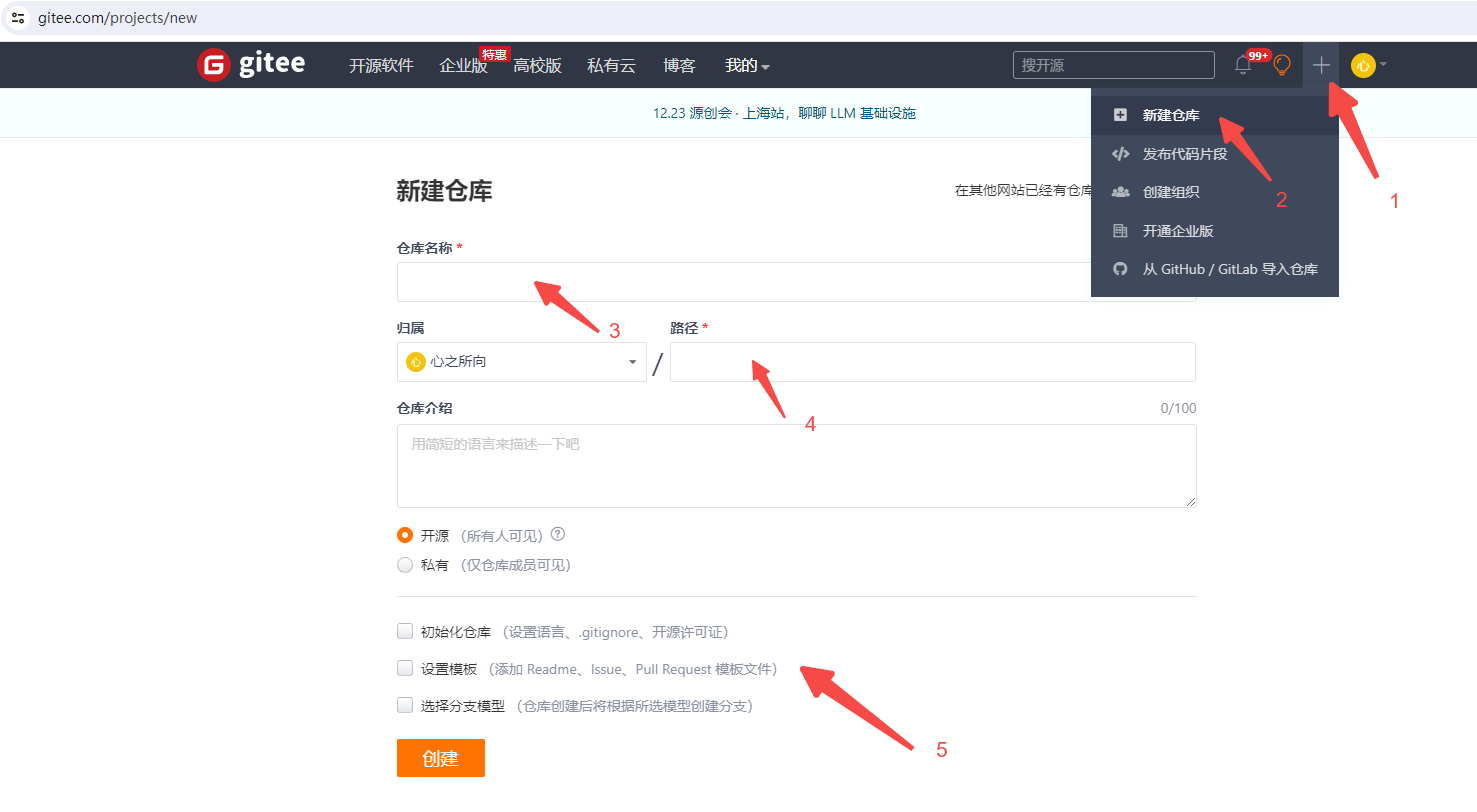Click the building icon beside 开通企业版

1120,231
